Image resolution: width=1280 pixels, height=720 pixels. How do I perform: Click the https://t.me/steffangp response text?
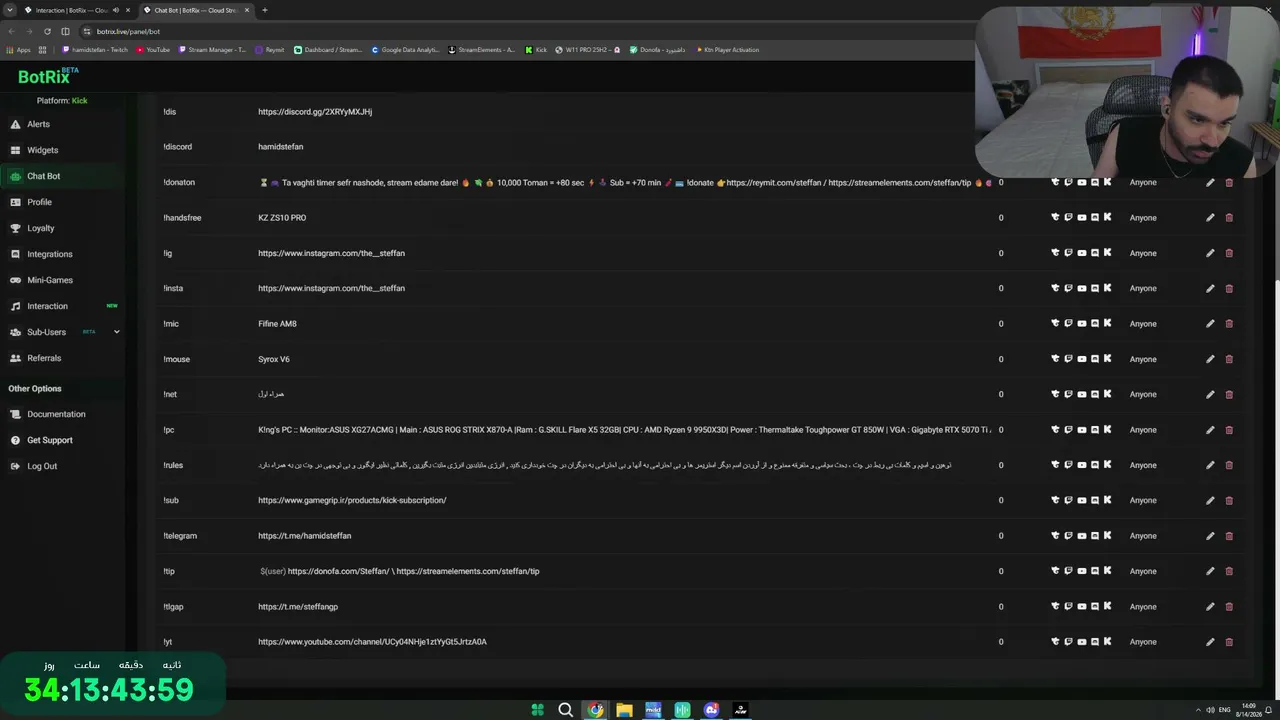point(298,607)
